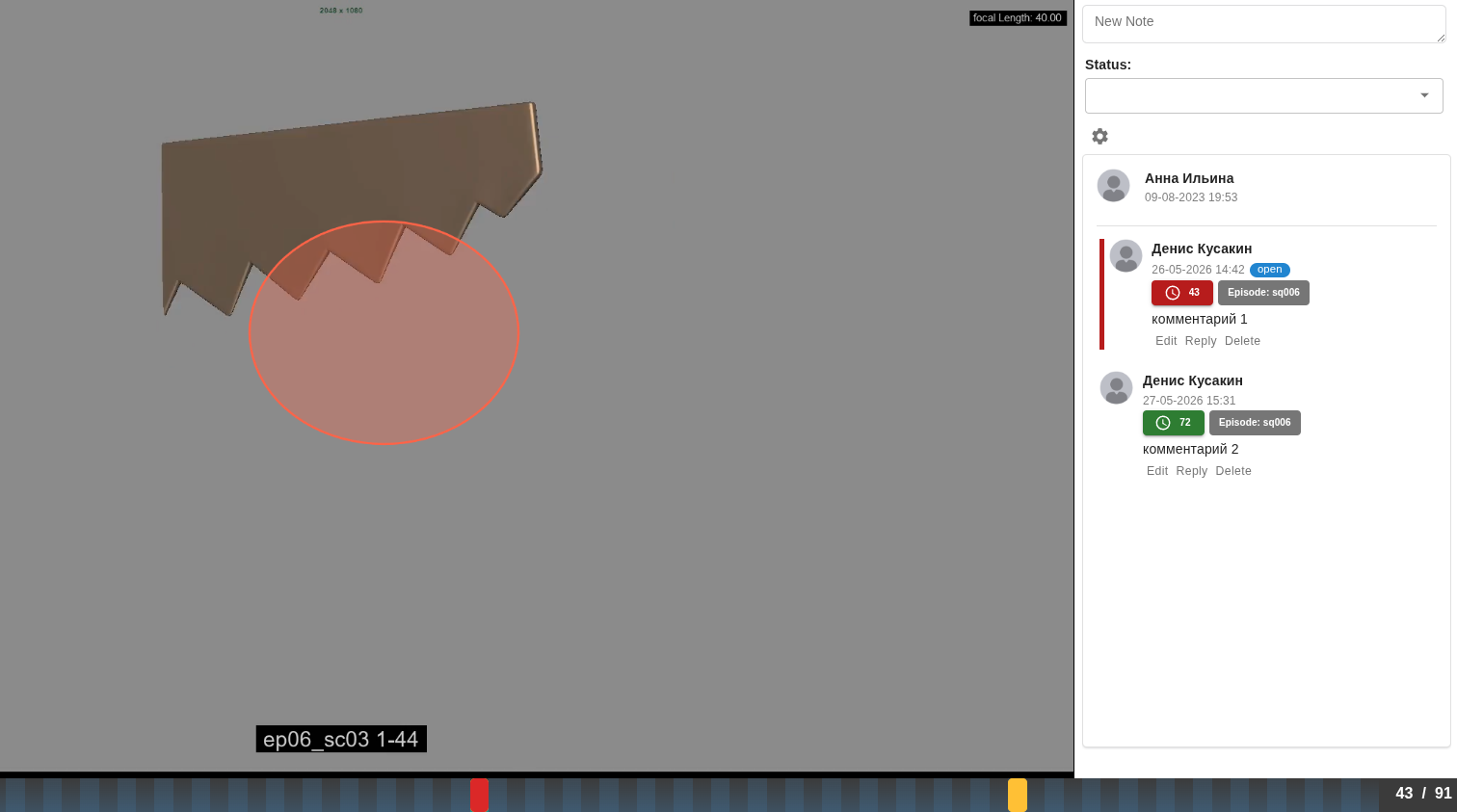This screenshot has height=812, width=1457.
Task: Click Анна Ильина's avatar icon
Action: 1114,185
